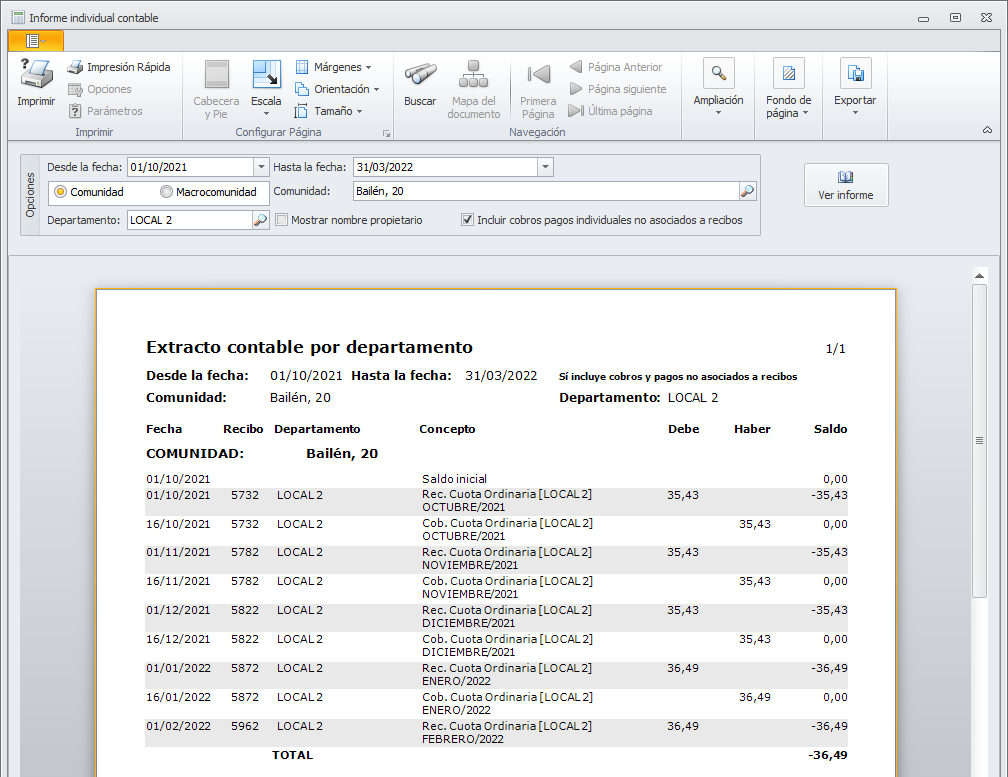Click the Comunidad search magnifier icon
The height and width of the screenshot is (777, 1008).
747,191
